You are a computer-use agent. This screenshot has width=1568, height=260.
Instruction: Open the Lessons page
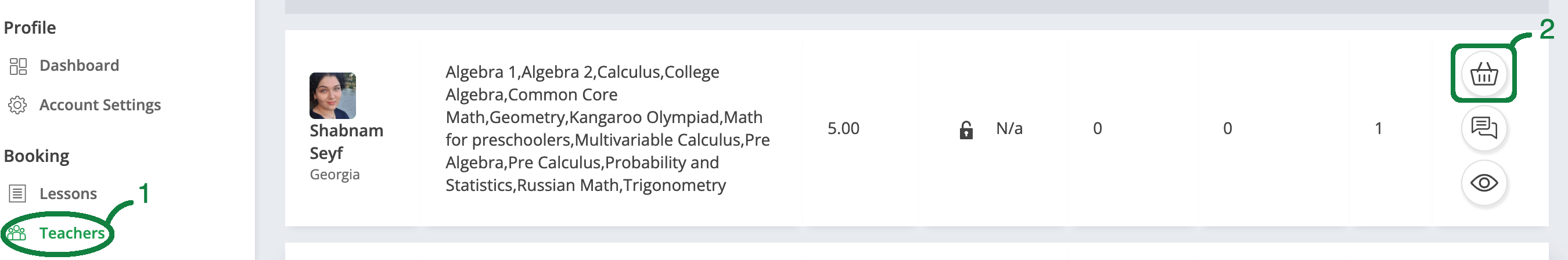point(67,194)
